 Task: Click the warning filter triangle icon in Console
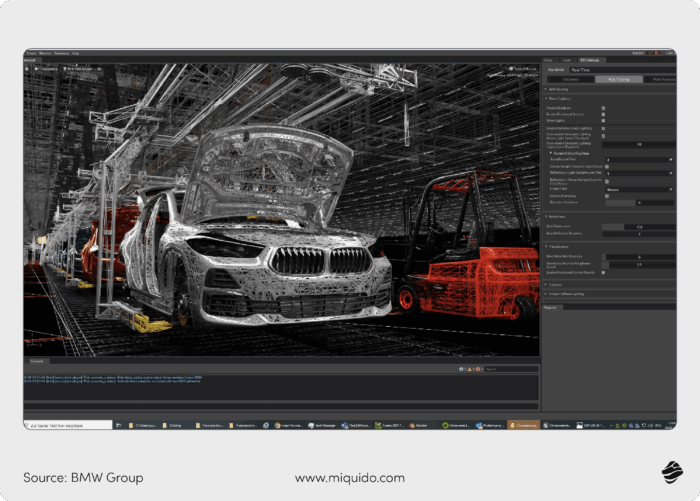point(470,369)
